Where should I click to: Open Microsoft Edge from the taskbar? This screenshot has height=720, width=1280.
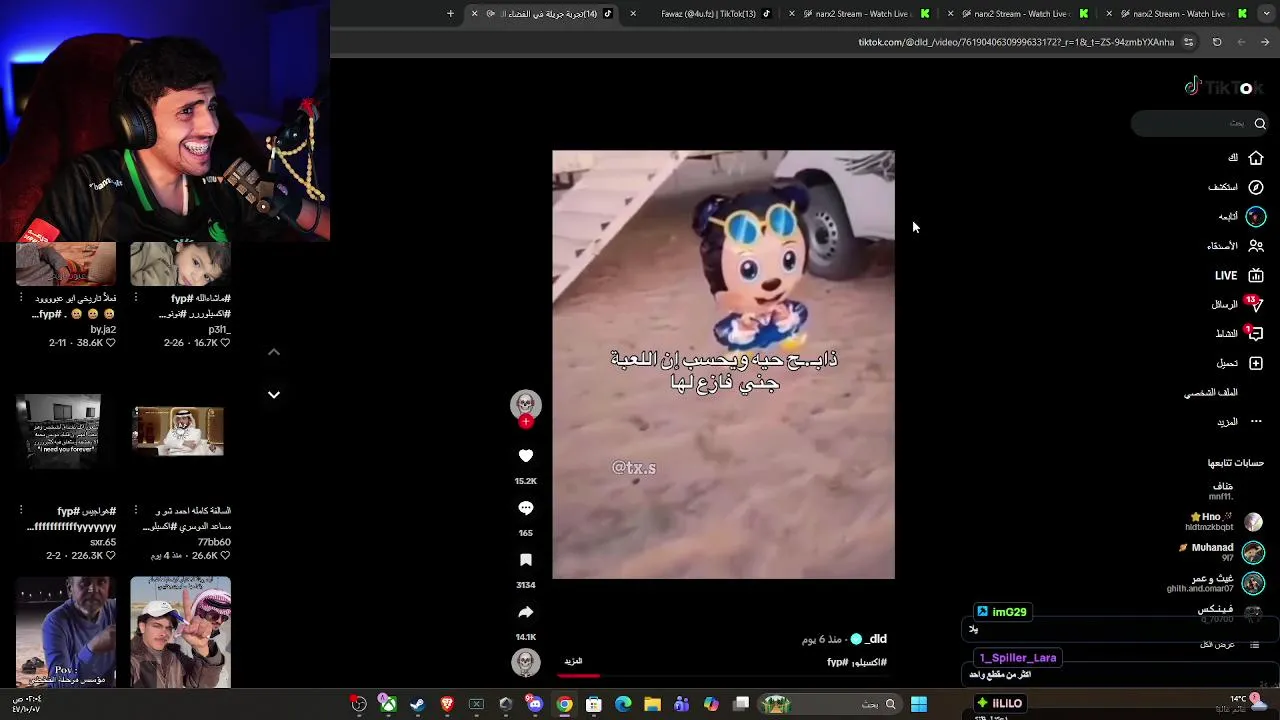[x=623, y=705]
